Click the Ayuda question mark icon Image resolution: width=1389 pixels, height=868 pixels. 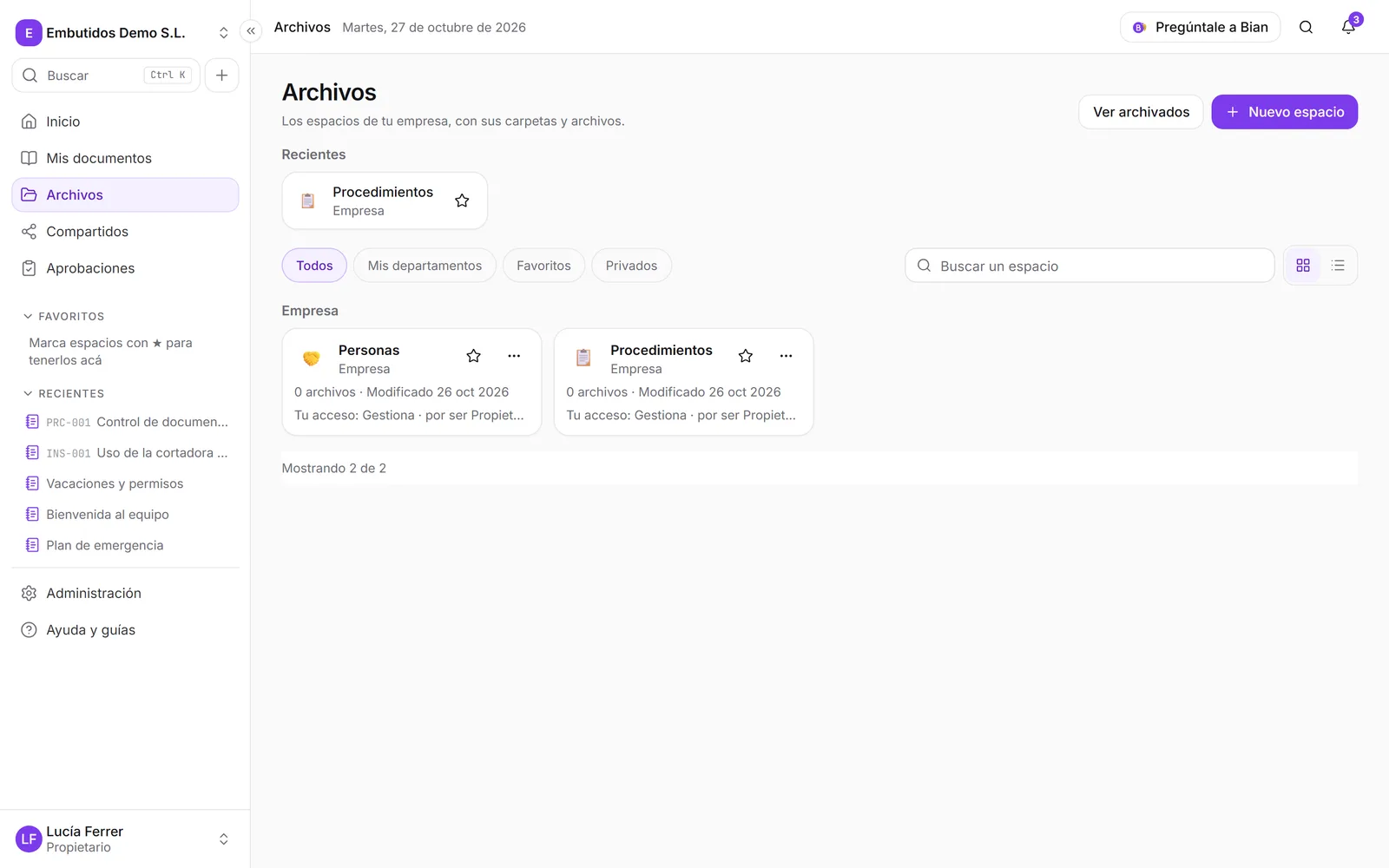(x=29, y=630)
